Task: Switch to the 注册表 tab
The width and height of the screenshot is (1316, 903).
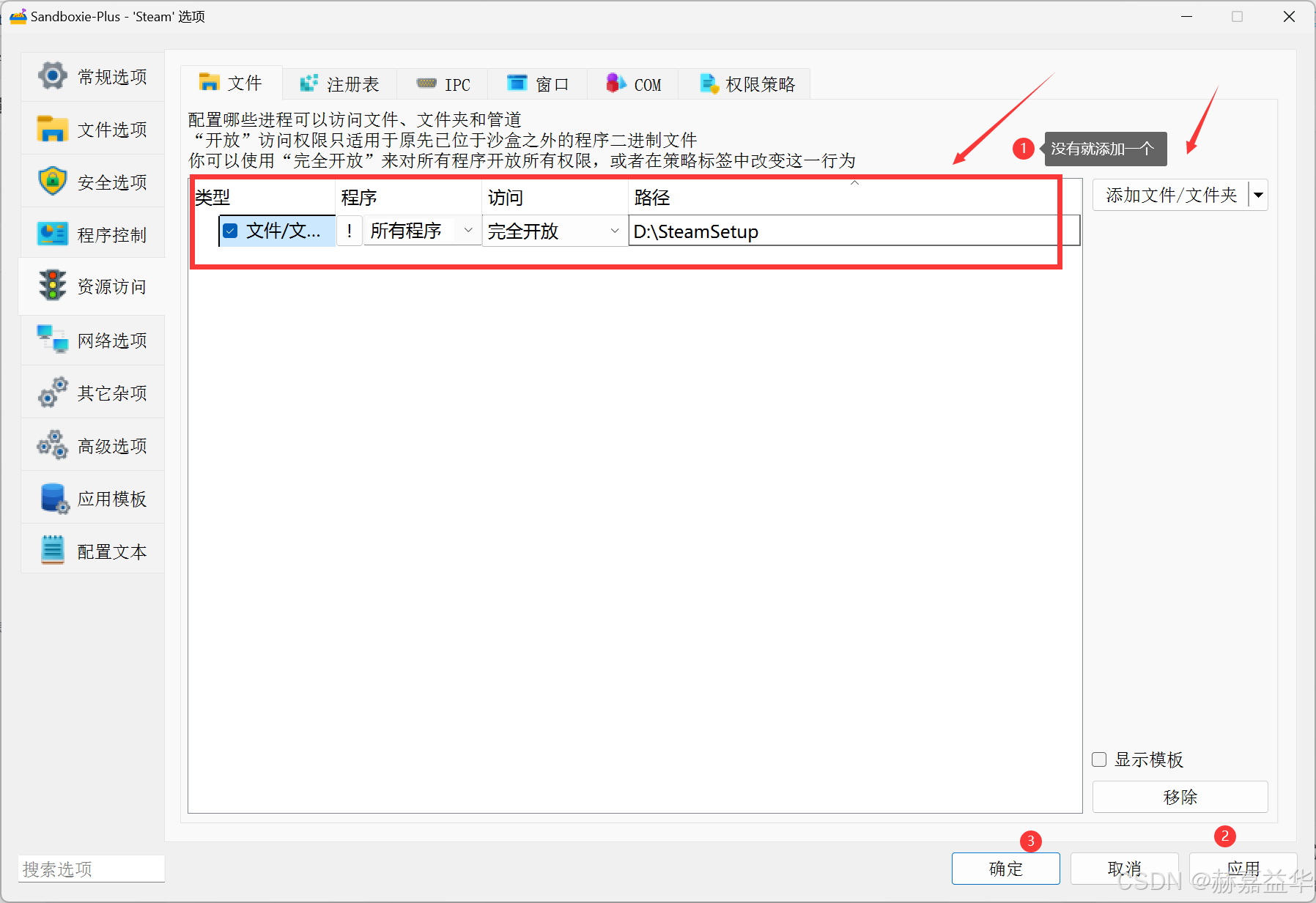Action: (339, 84)
